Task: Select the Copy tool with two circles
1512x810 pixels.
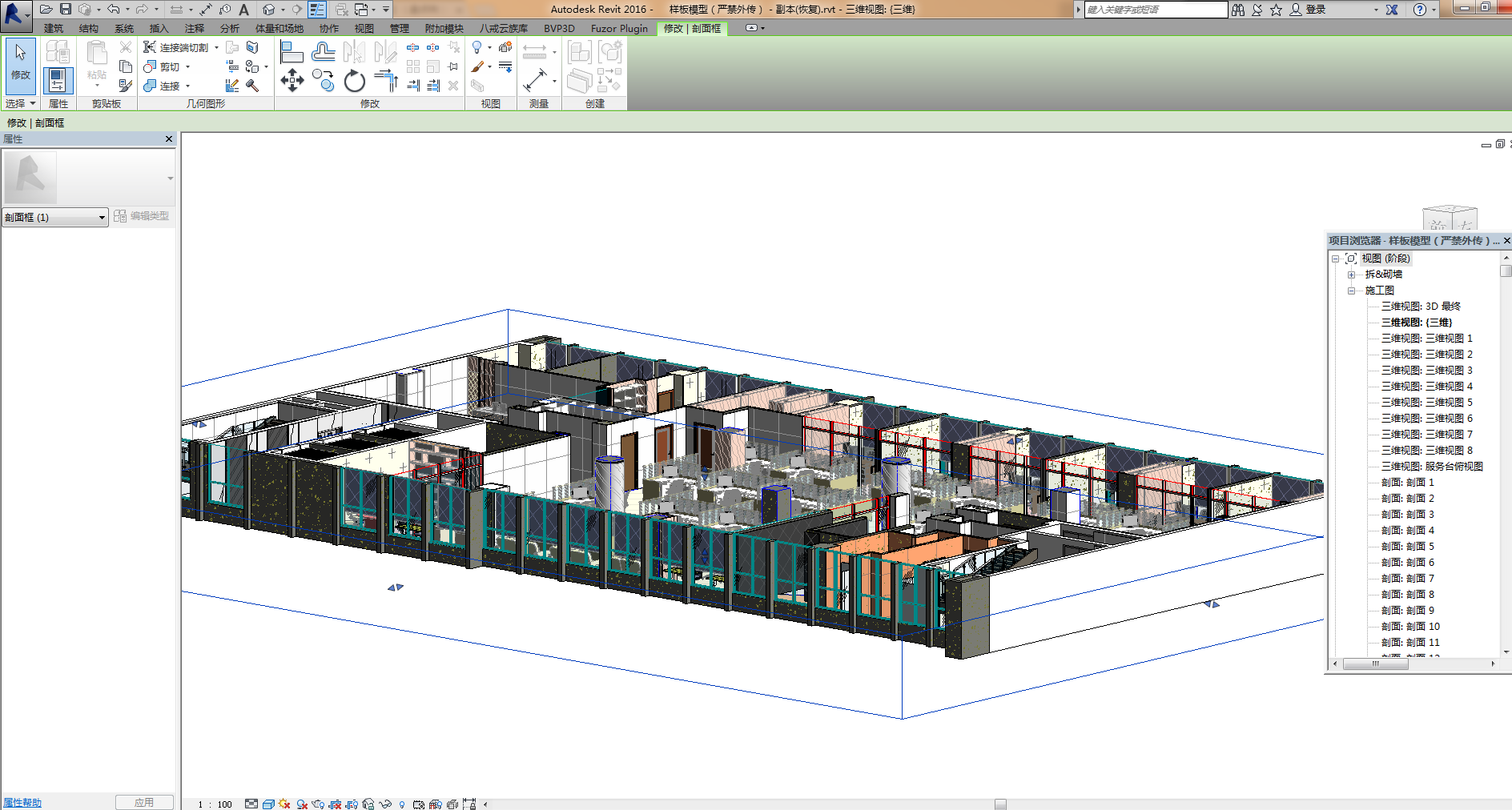Action: tap(324, 80)
